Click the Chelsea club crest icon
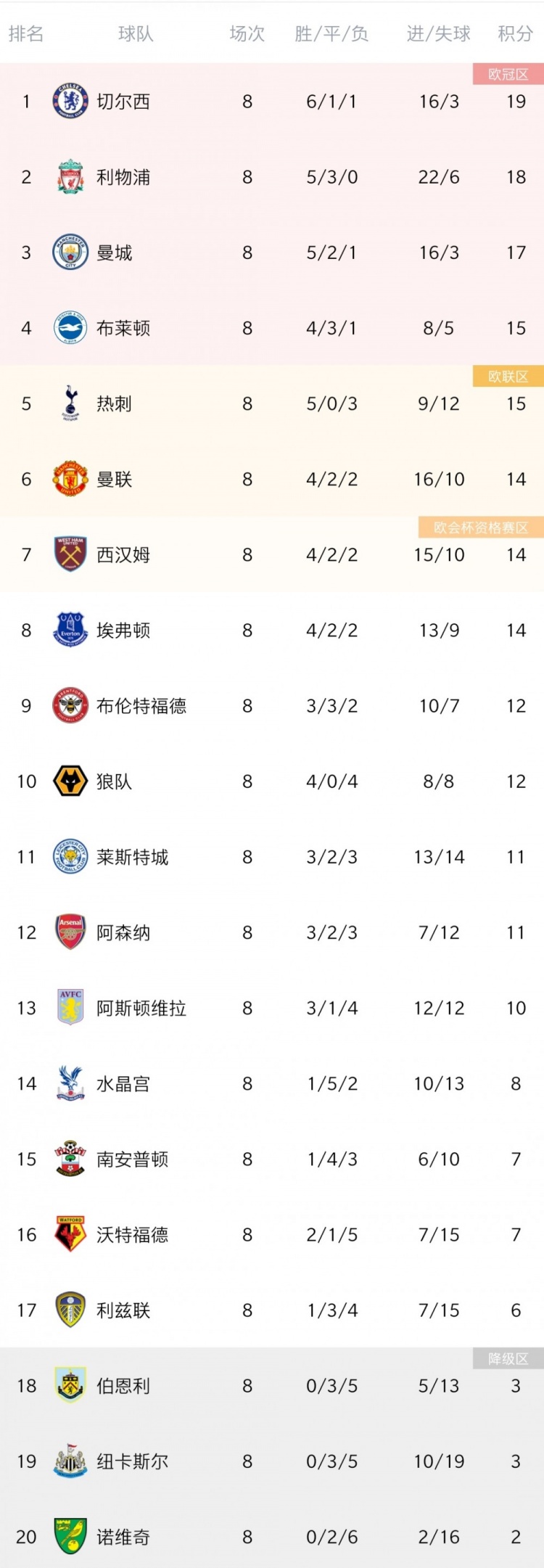The height and width of the screenshot is (1568, 544). pos(70,102)
